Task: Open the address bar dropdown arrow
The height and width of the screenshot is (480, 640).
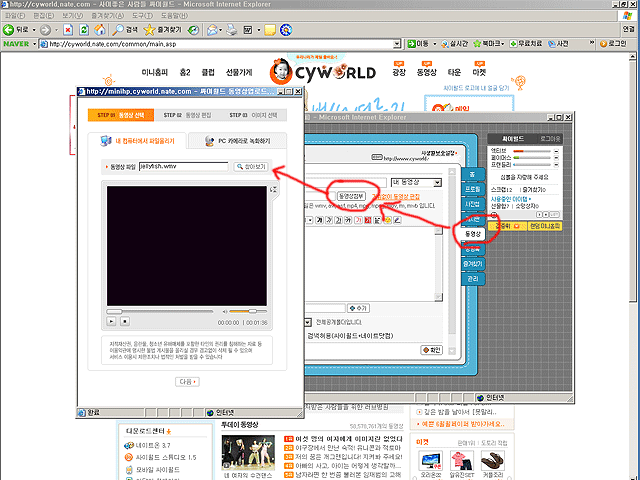Action: 397,44
